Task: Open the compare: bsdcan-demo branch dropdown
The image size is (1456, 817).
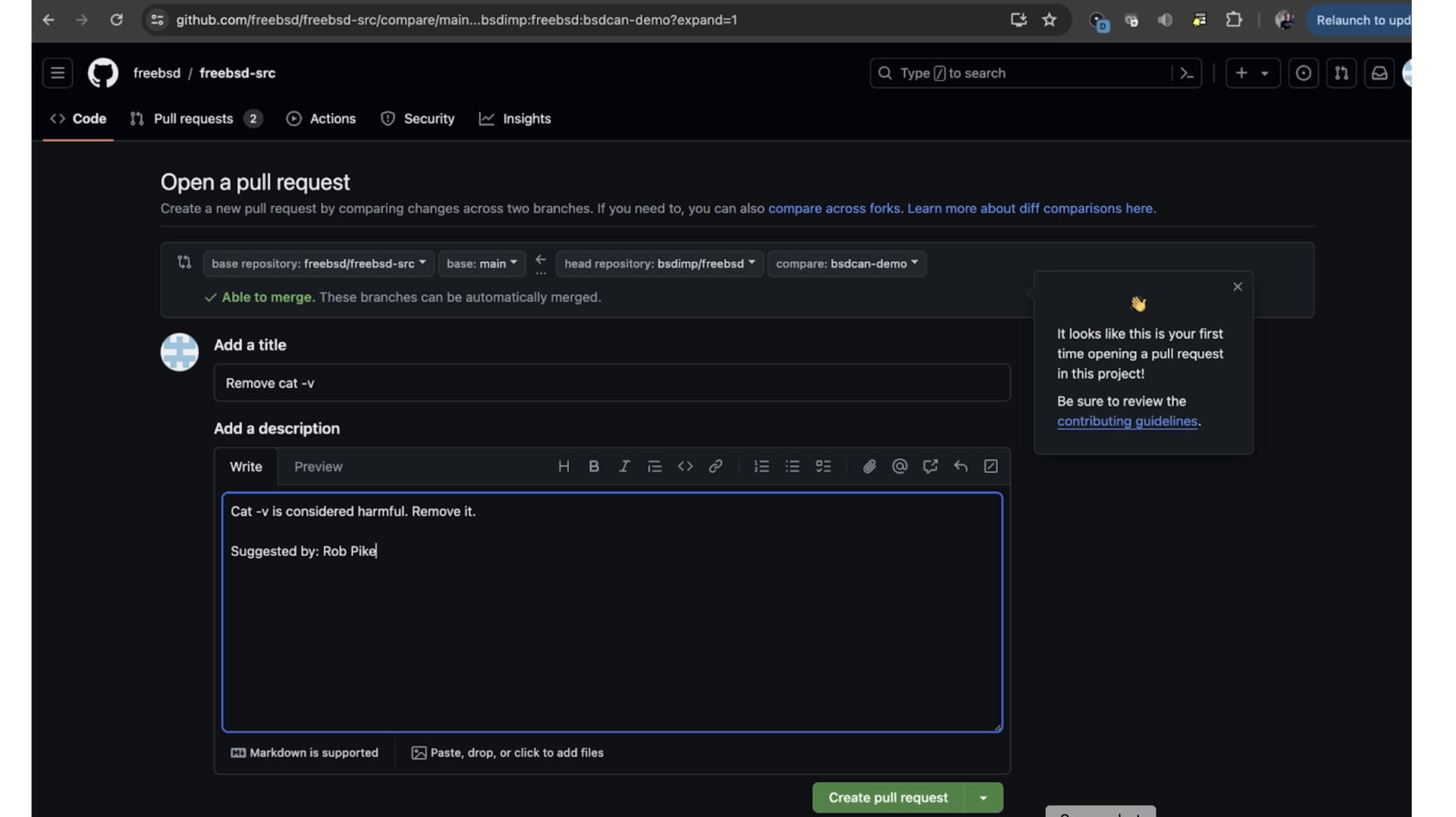Action: click(846, 264)
